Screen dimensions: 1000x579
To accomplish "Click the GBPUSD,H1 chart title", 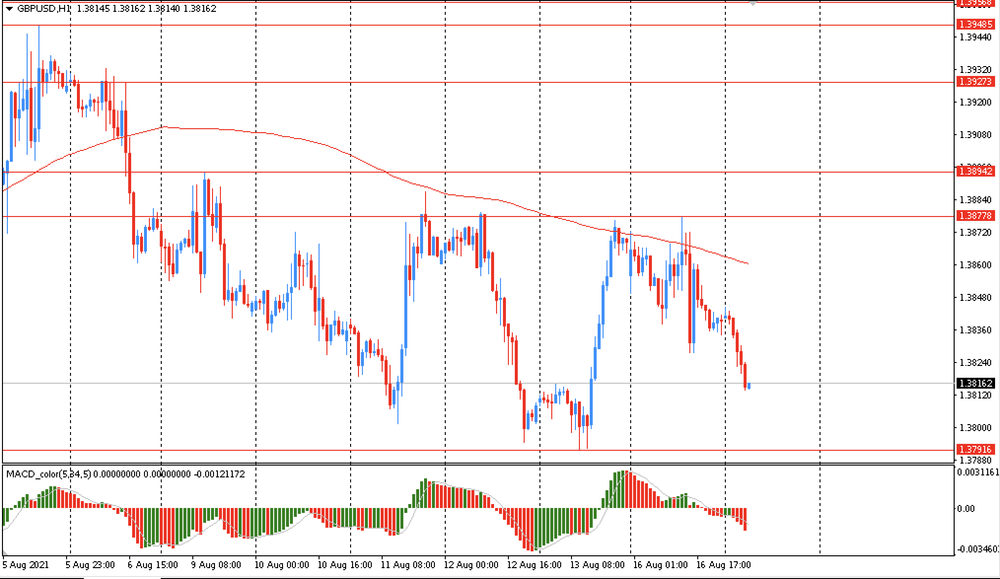I will 44,9.
